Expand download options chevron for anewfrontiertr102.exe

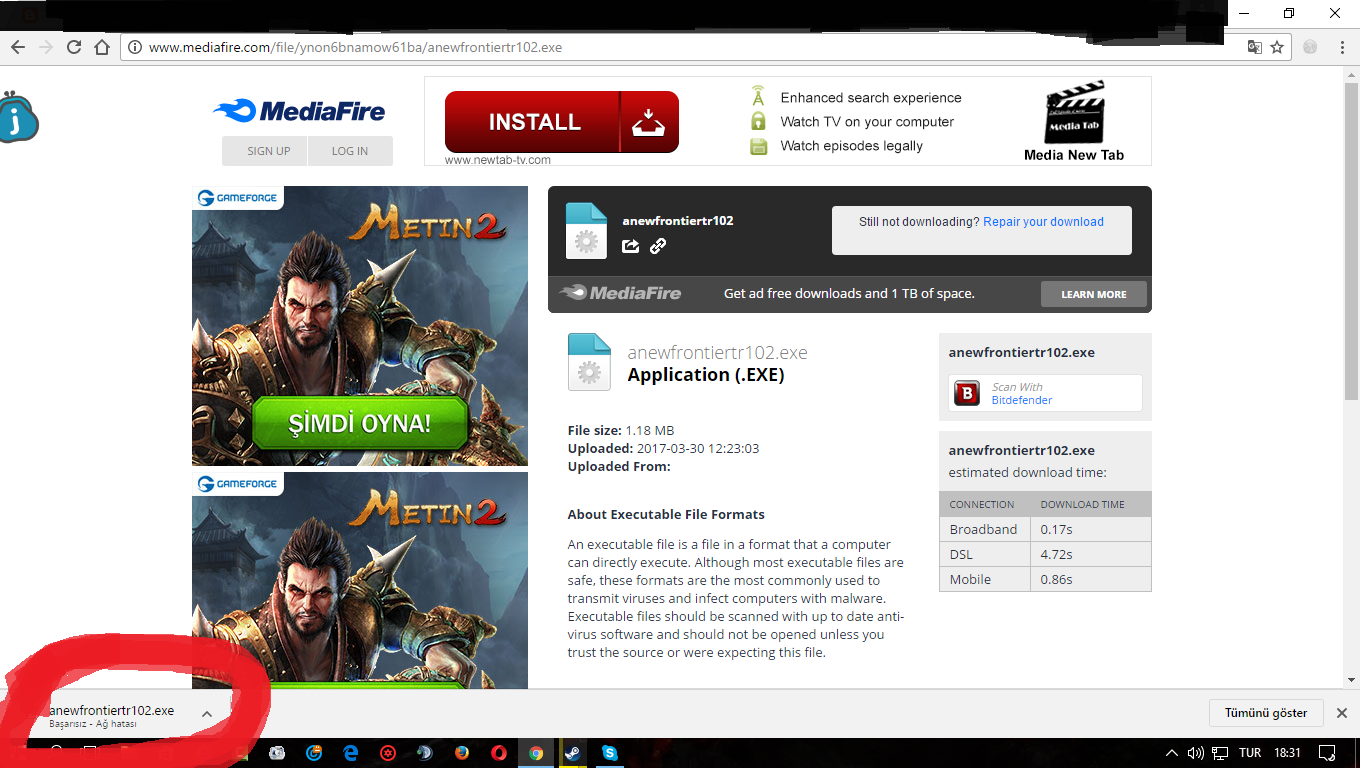(x=207, y=714)
